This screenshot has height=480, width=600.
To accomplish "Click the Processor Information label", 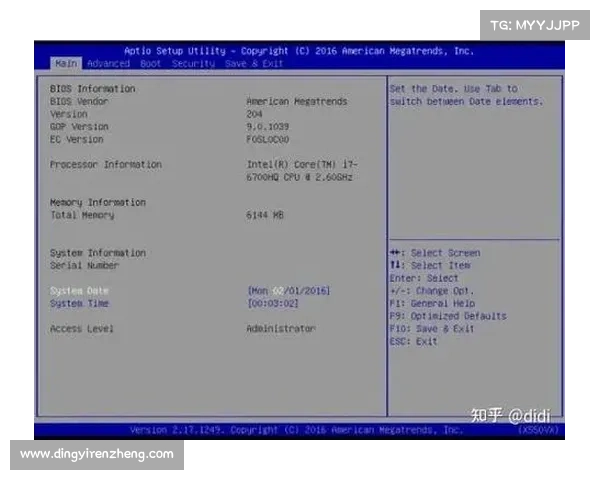I will click(106, 165).
